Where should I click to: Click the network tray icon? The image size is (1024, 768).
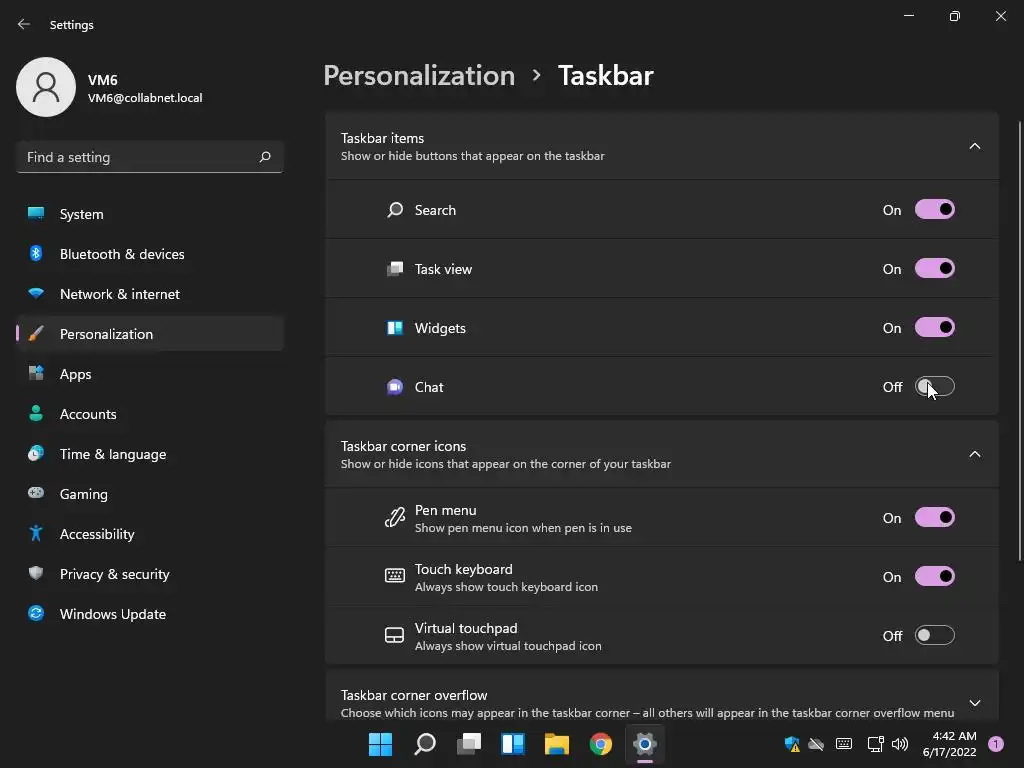875,744
